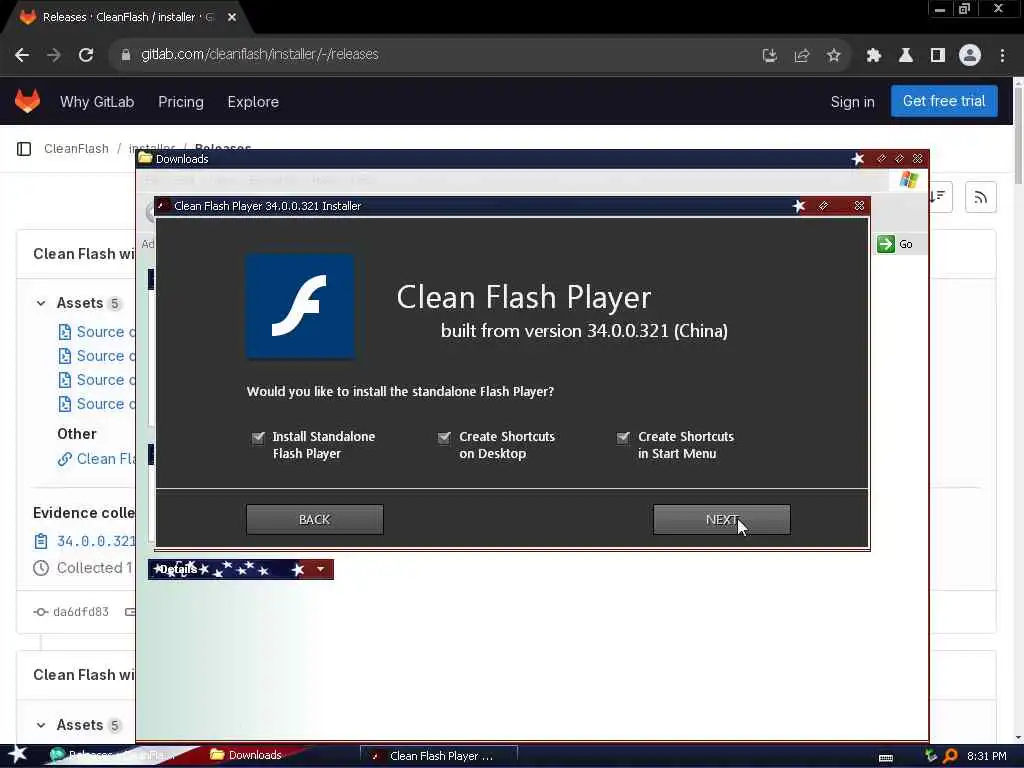This screenshot has width=1024, height=768.
Task: Collapse the first Assets section
Action: pos(41,303)
